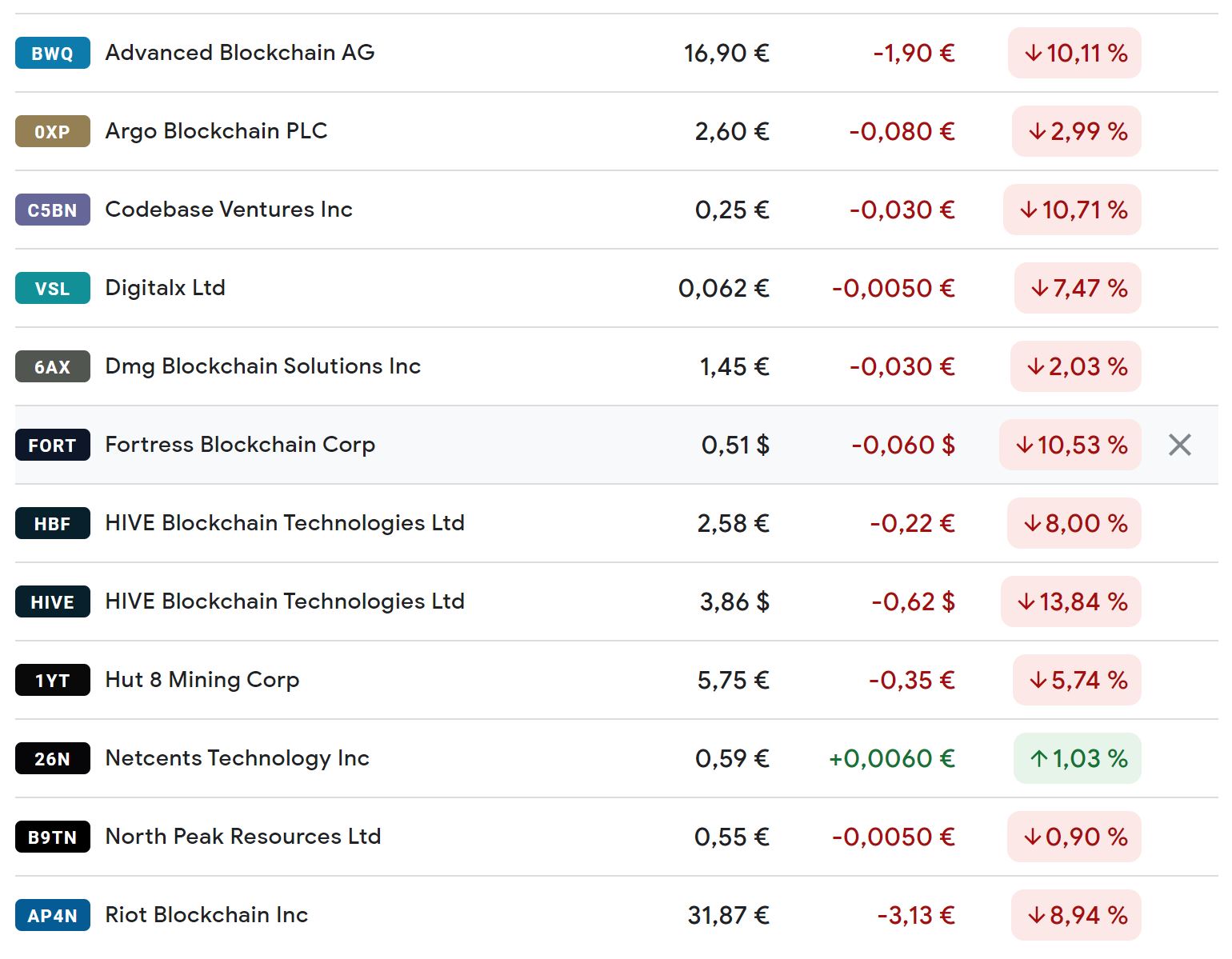
Task: Remove Fortress Blockchain Corp from the watchlist
Action: click(x=1180, y=444)
